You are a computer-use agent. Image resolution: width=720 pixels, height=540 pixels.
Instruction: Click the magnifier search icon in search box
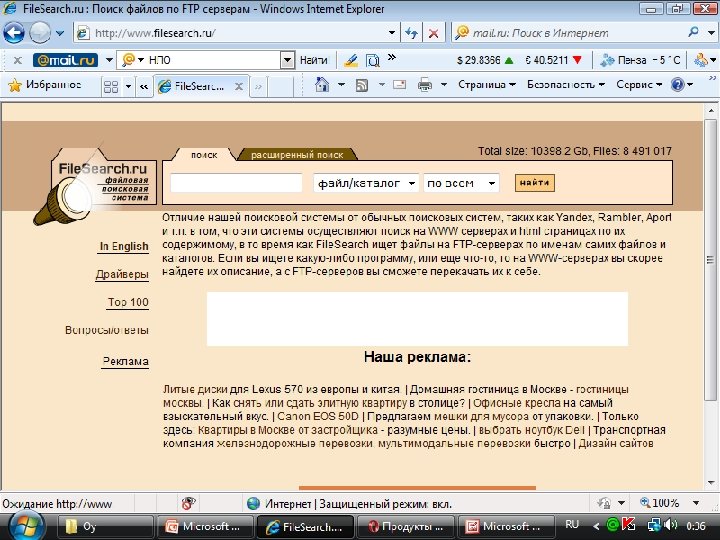[x=693, y=32]
